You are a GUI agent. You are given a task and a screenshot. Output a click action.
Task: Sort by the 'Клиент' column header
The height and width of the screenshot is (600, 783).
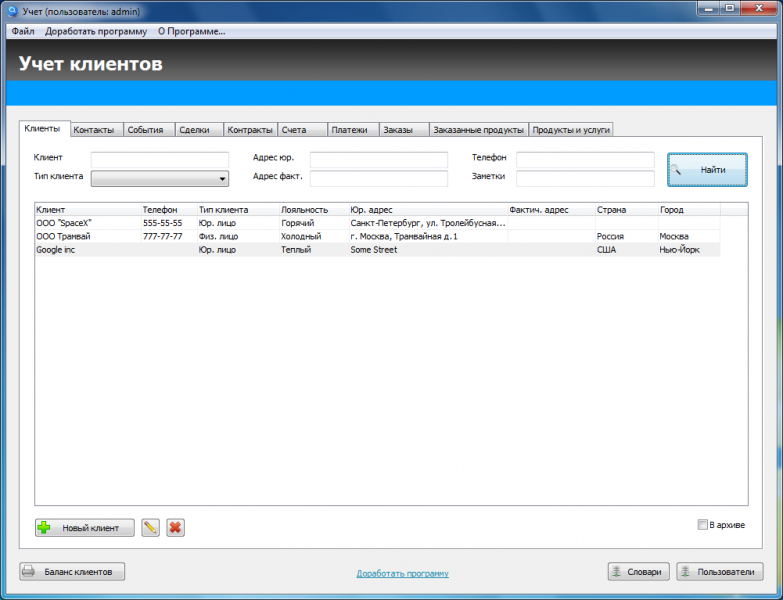(x=88, y=210)
